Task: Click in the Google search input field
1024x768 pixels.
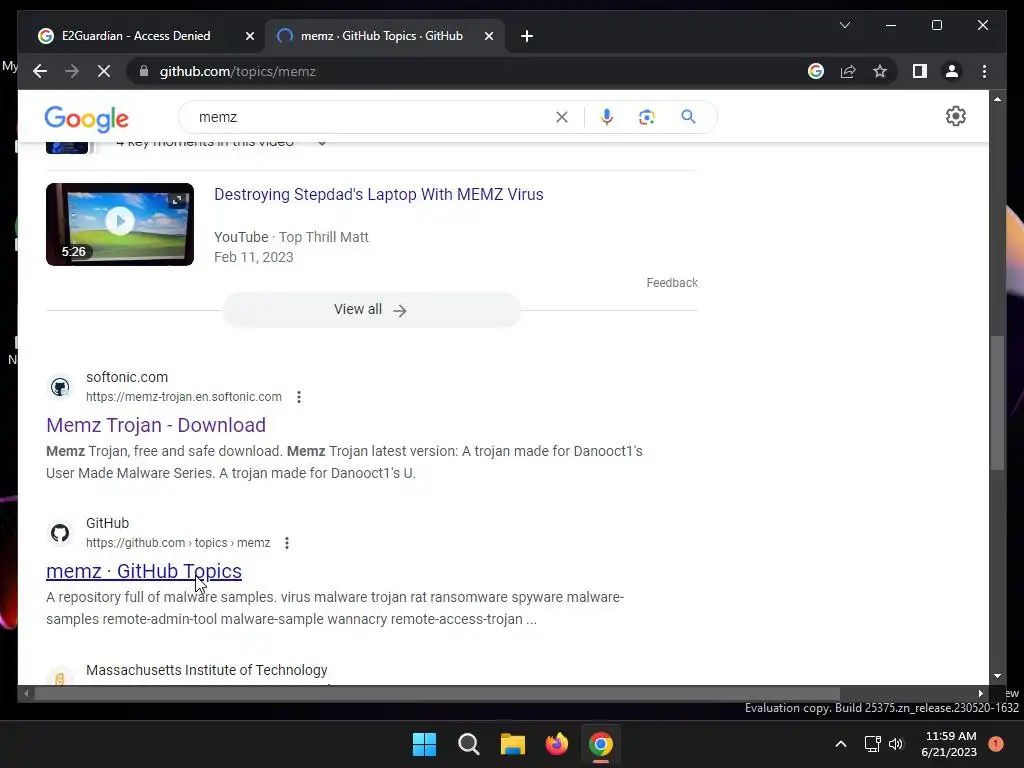Action: tap(372, 117)
